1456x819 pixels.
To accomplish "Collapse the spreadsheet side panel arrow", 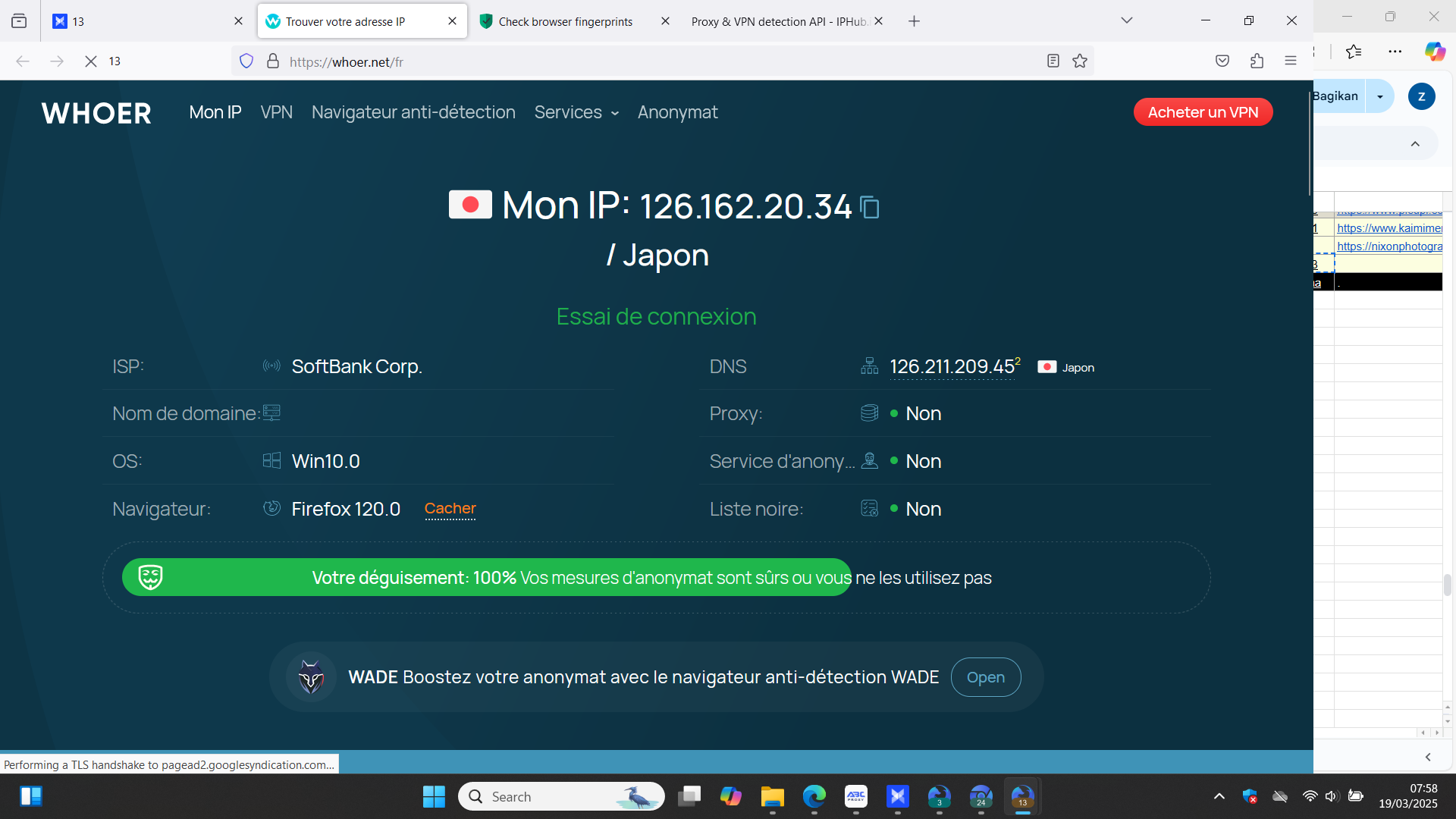I will (x=1428, y=757).
